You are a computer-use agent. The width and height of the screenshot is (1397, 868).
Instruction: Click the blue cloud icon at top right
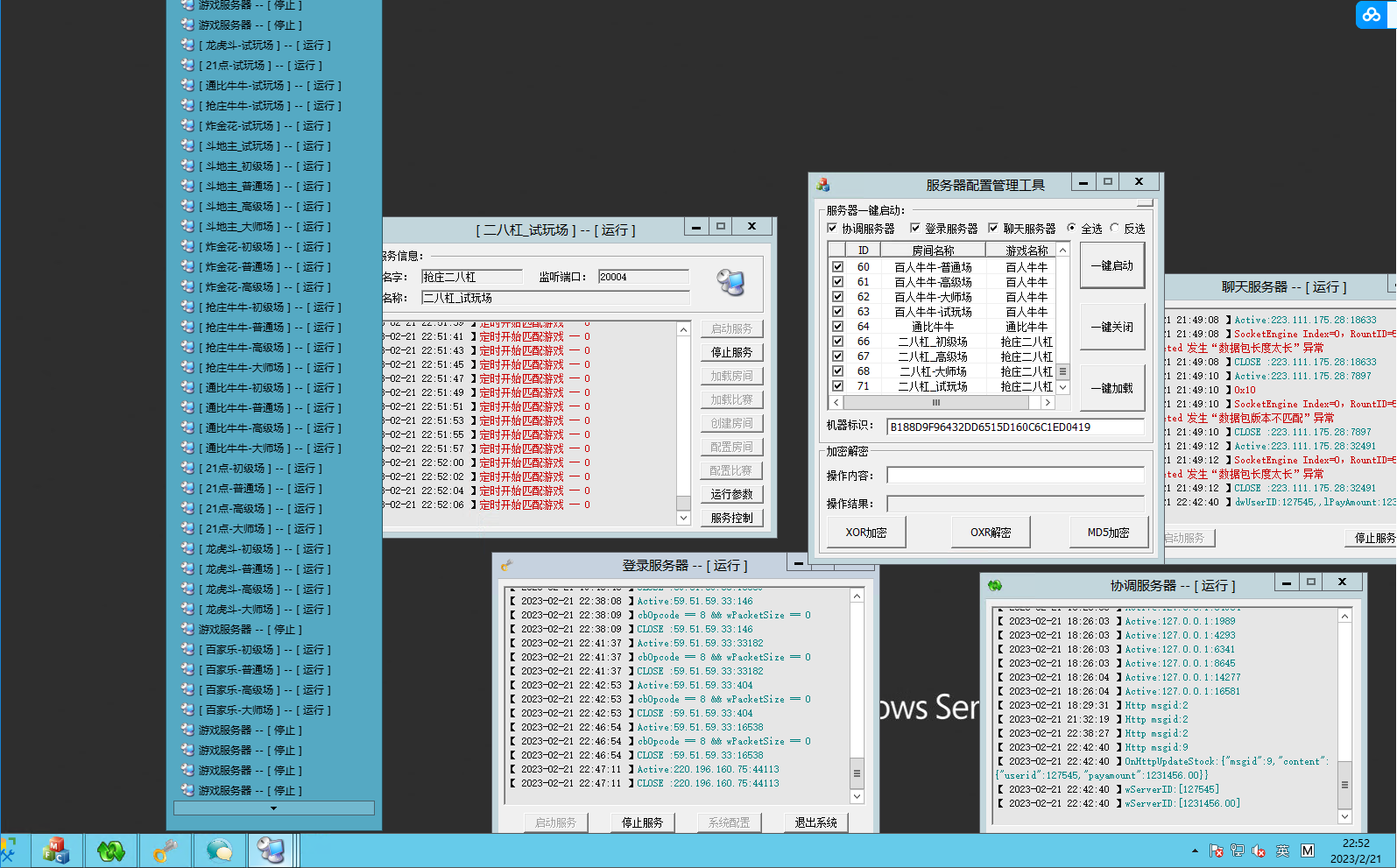click(x=1370, y=14)
